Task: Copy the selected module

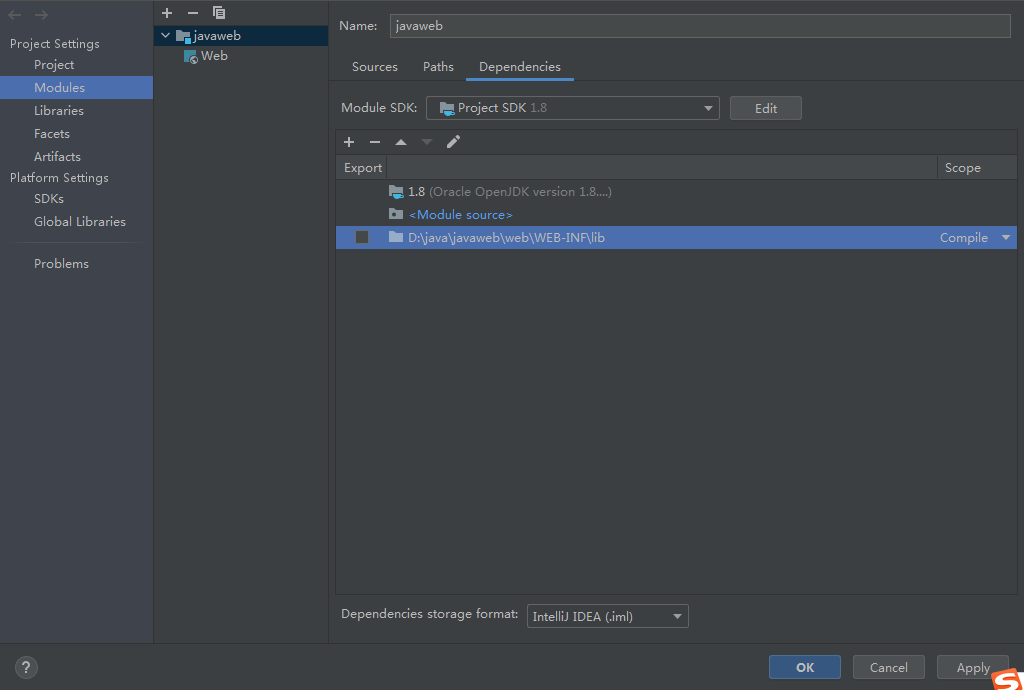Action: click(x=219, y=13)
